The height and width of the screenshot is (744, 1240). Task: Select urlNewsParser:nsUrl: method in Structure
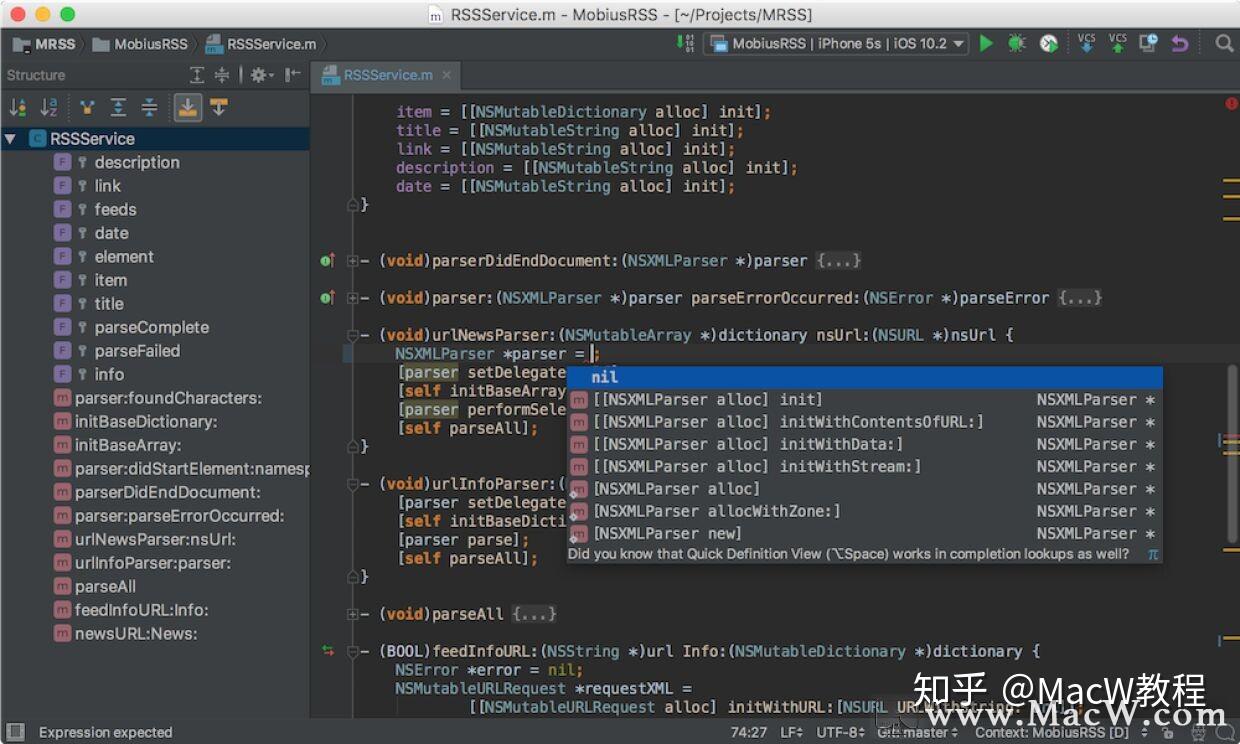(x=155, y=539)
